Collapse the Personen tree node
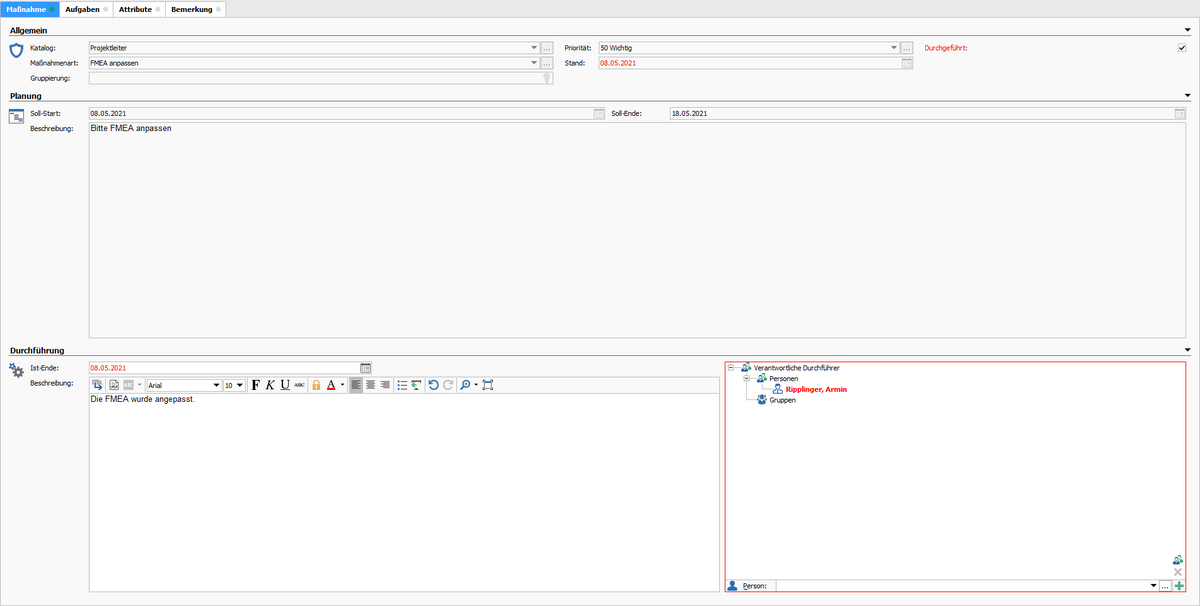This screenshot has height=606, width=1200. tap(746, 379)
